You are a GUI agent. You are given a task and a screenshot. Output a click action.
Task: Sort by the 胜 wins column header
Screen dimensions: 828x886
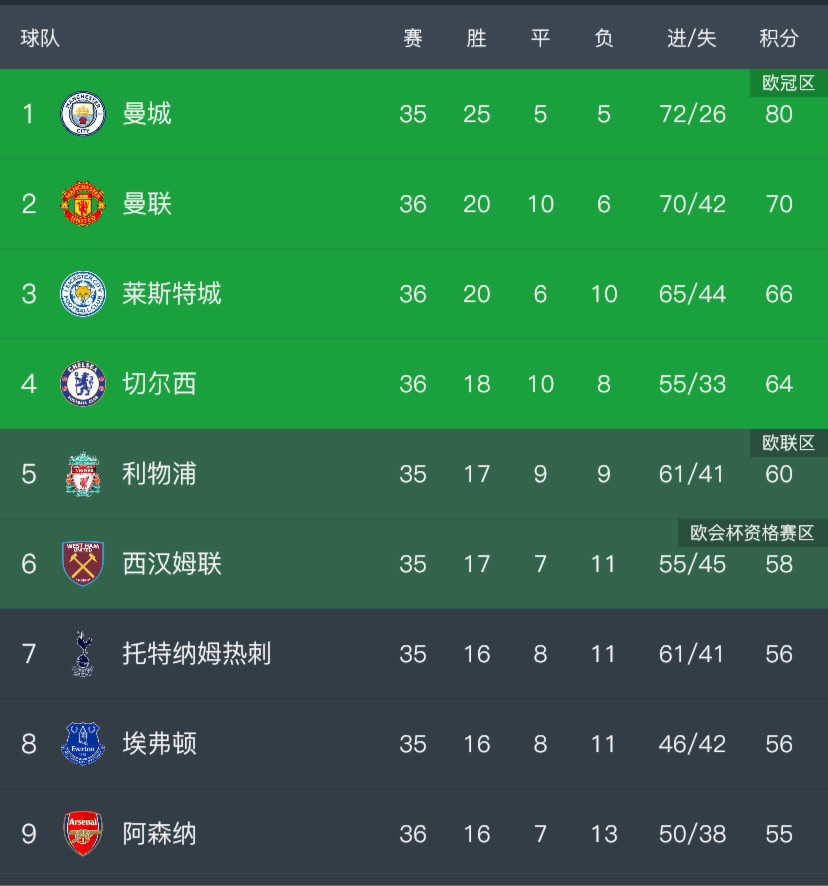click(476, 38)
